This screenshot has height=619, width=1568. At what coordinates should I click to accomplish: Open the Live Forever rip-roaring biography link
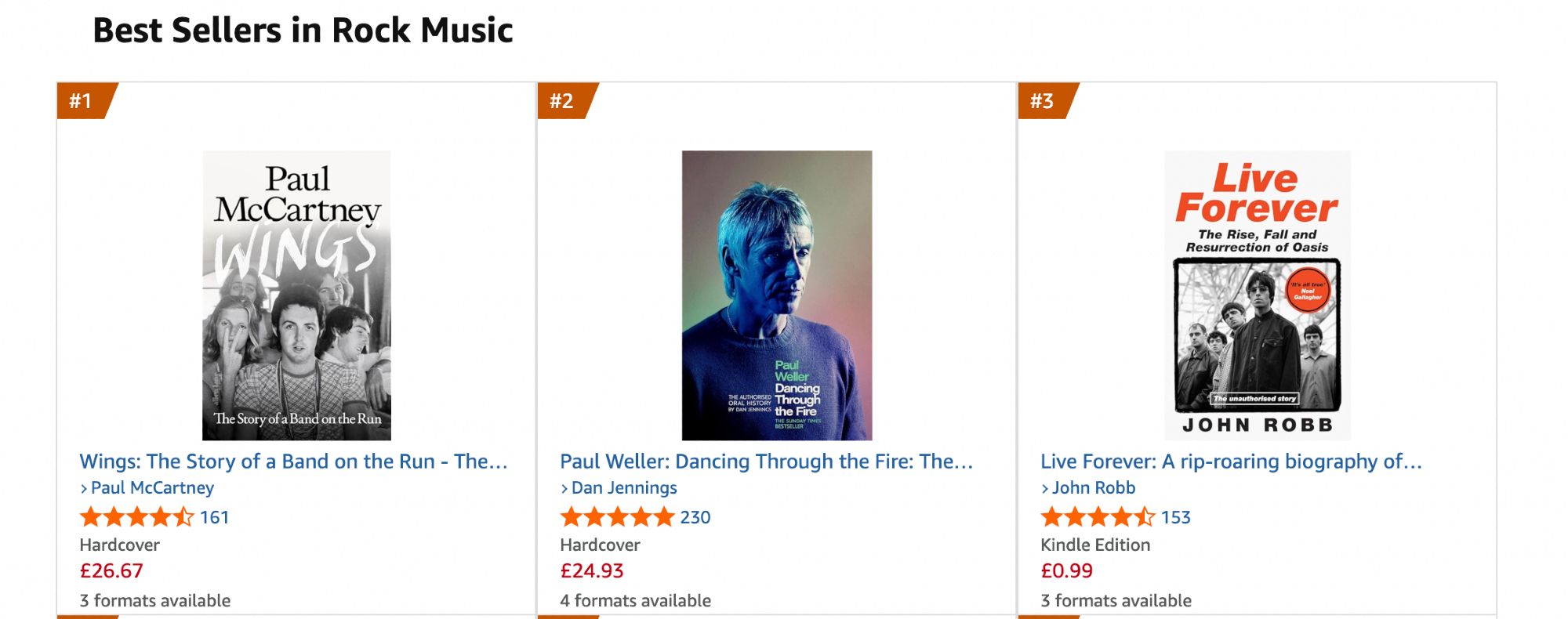tap(1231, 462)
